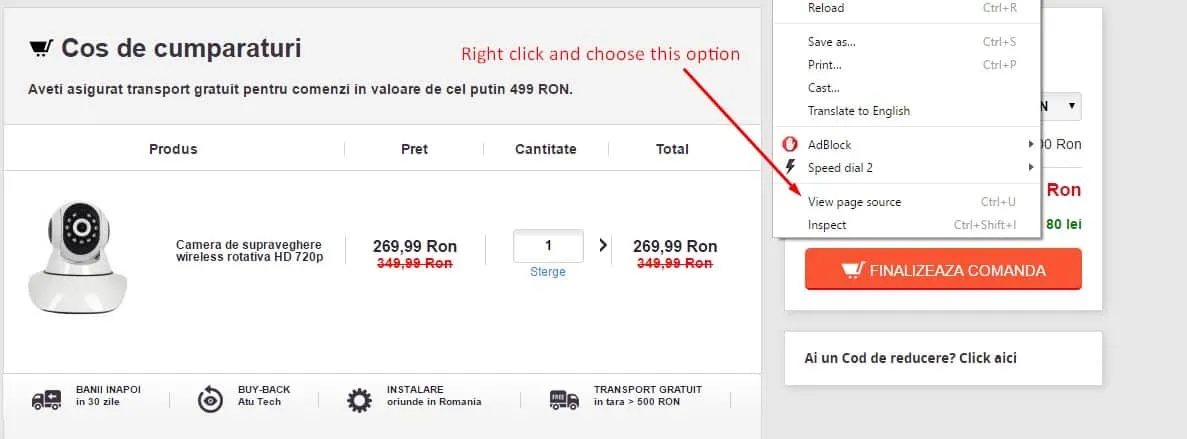Click the Transport gratuit truck icon
Viewport: 1187px width, 439px height.
pos(565,400)
